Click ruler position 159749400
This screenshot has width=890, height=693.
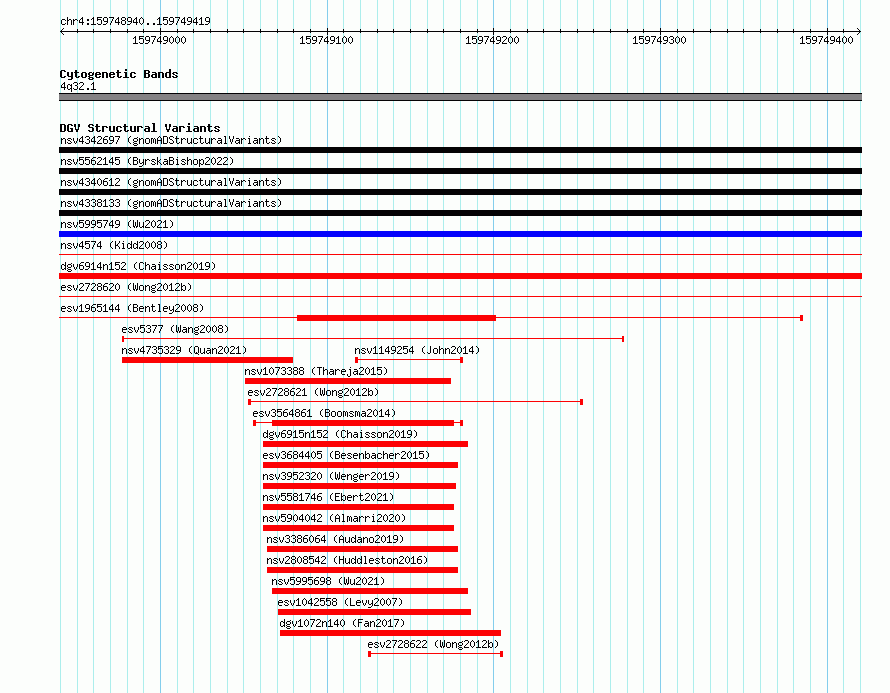[x=826, y=40]
